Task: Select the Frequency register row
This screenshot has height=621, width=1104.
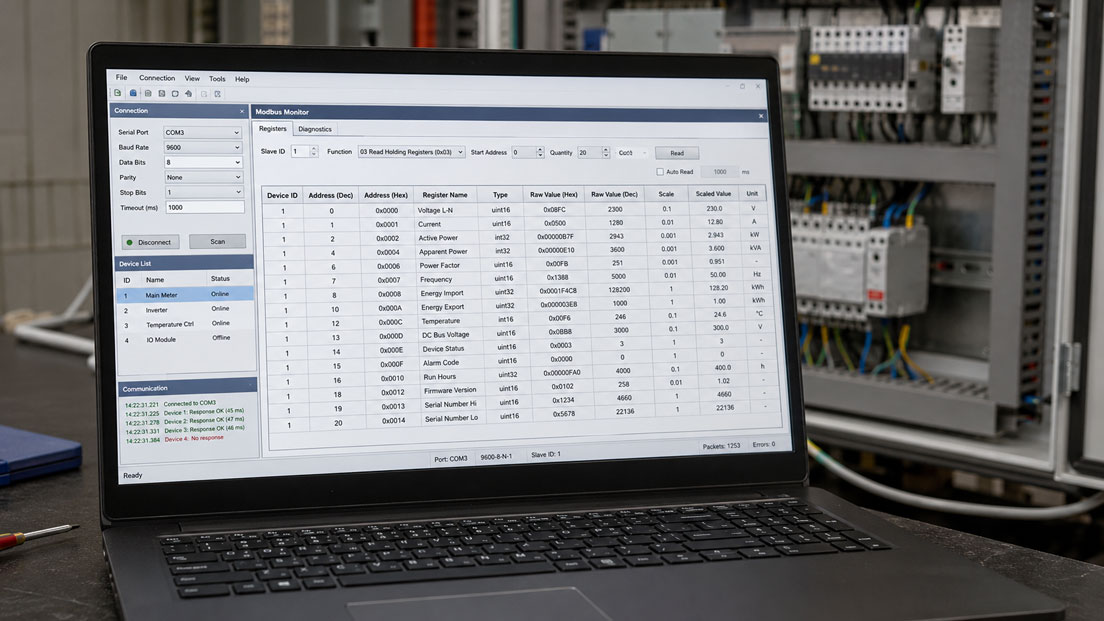Action: click(518, 279)
